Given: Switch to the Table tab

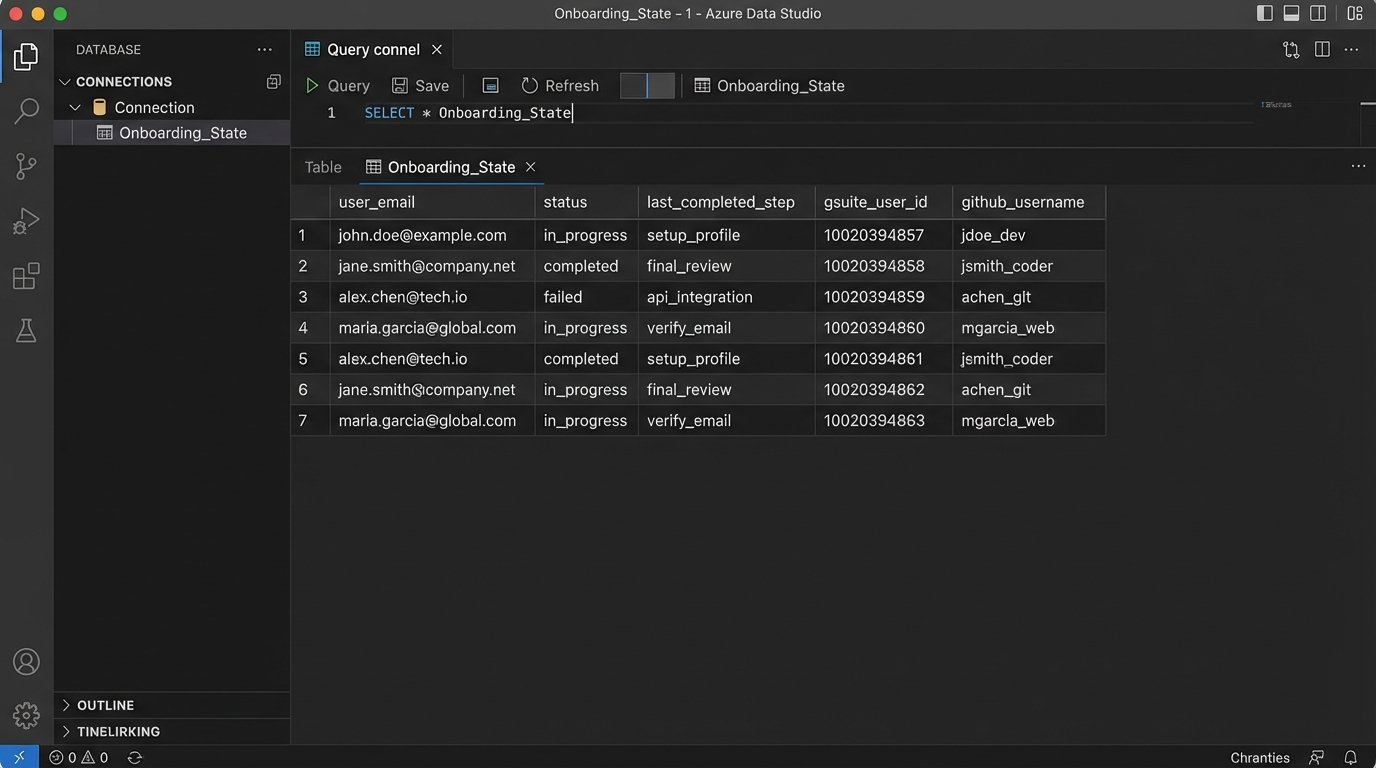Looking at the screenshot, I should pyautogui.click(x=323, y=167).
